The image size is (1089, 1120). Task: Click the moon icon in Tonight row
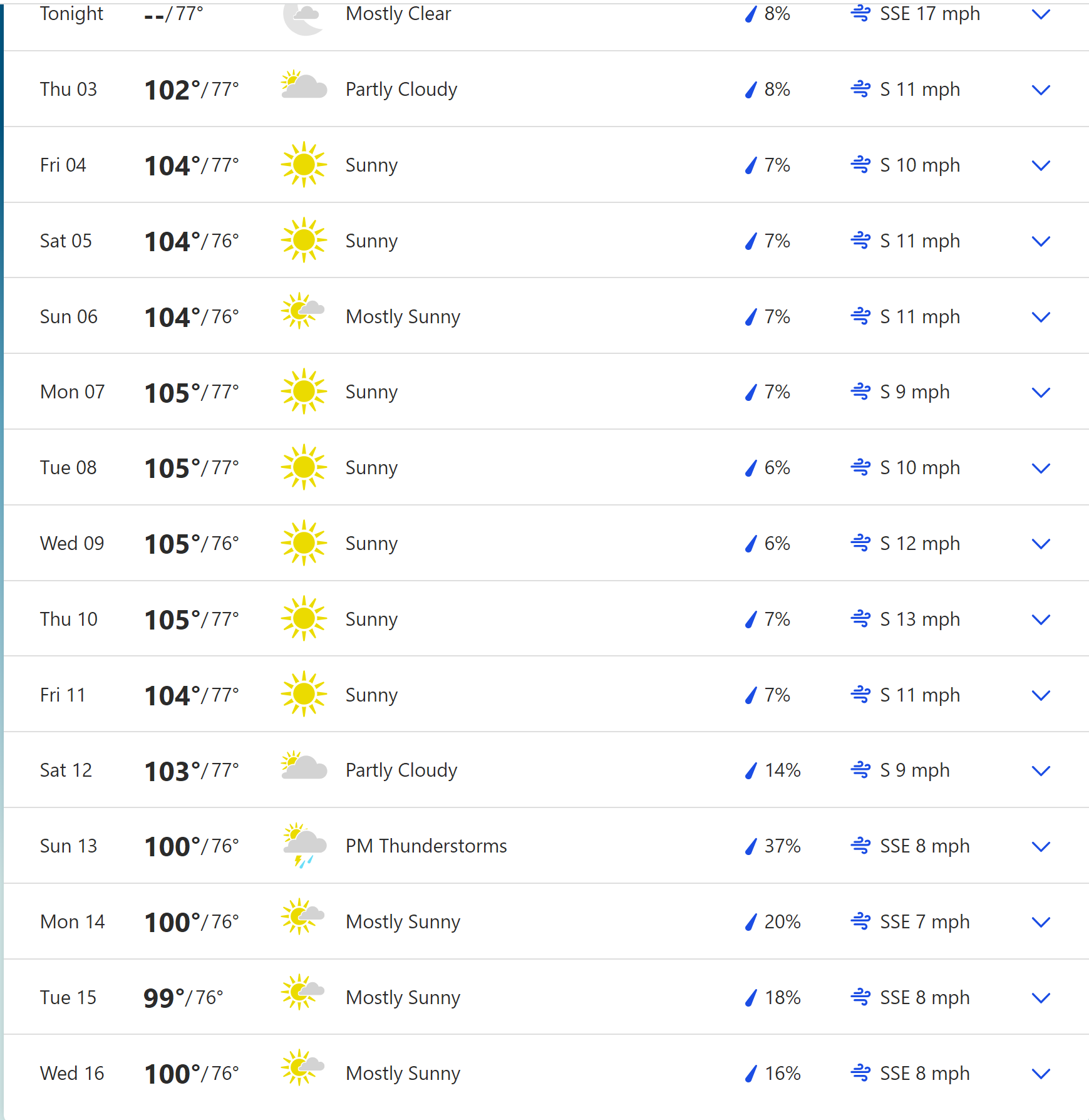click(304, 17)
